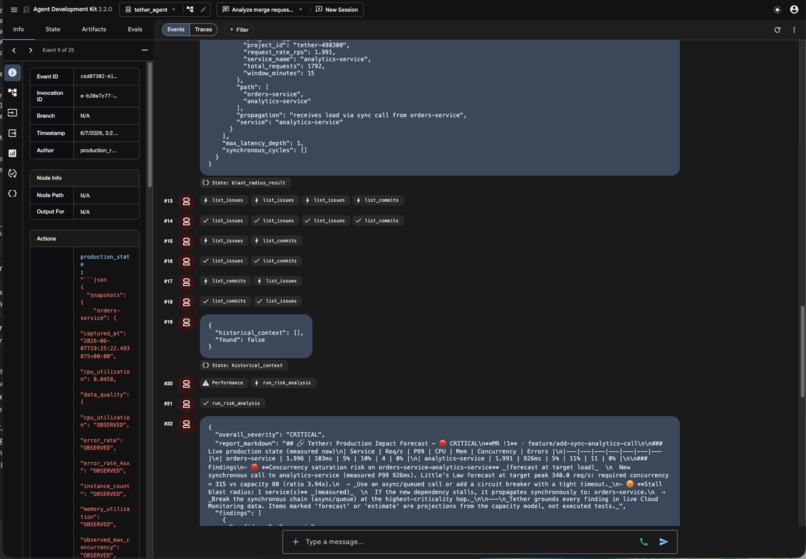
Task: Select the Events view toggle
Action: tap(176, 29)
